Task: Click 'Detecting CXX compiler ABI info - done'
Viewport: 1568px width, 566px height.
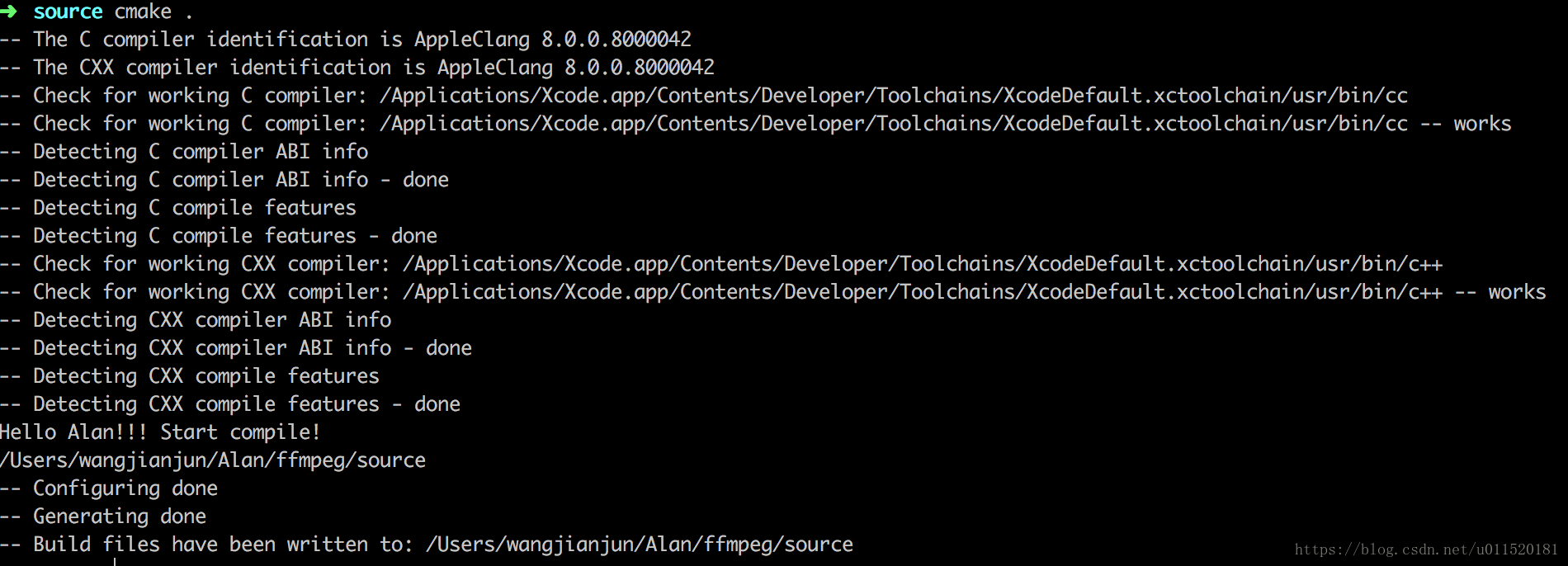Action: pos(236,348)
